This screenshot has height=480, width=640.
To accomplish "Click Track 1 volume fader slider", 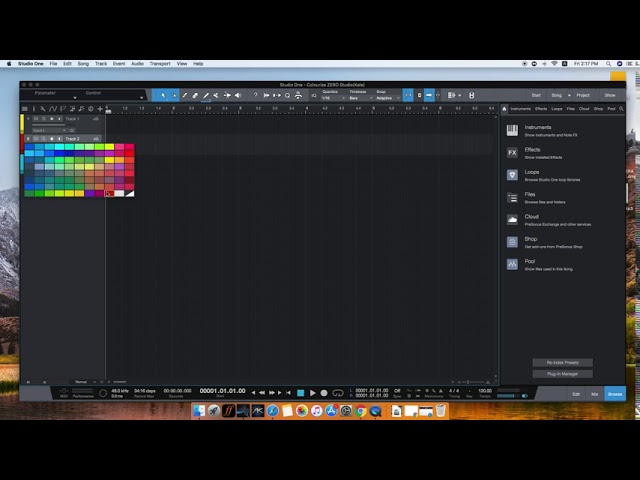I will point(49,124).
